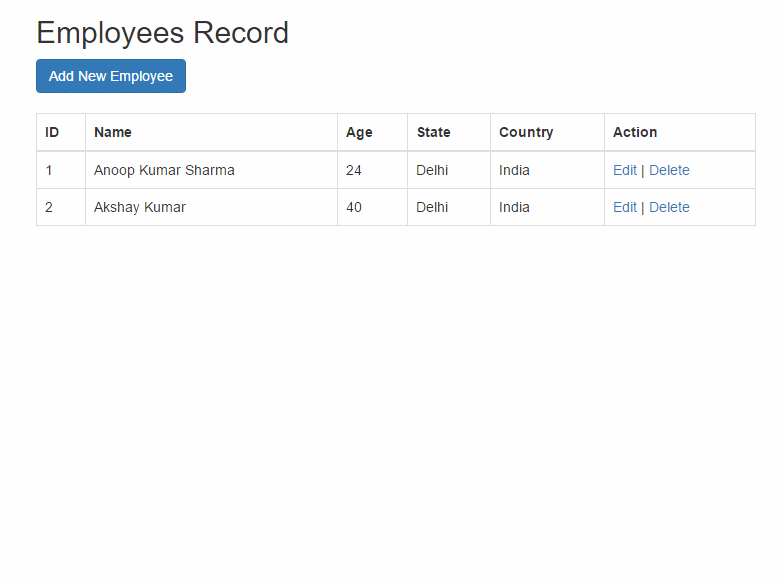
Task: Click the age cell showing 24
Action: pyautogui.click(x=354, y=170)
